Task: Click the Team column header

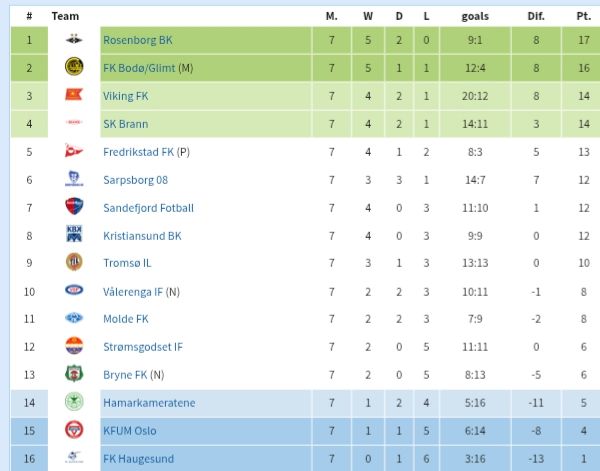Action: click(x=65, y=16)
